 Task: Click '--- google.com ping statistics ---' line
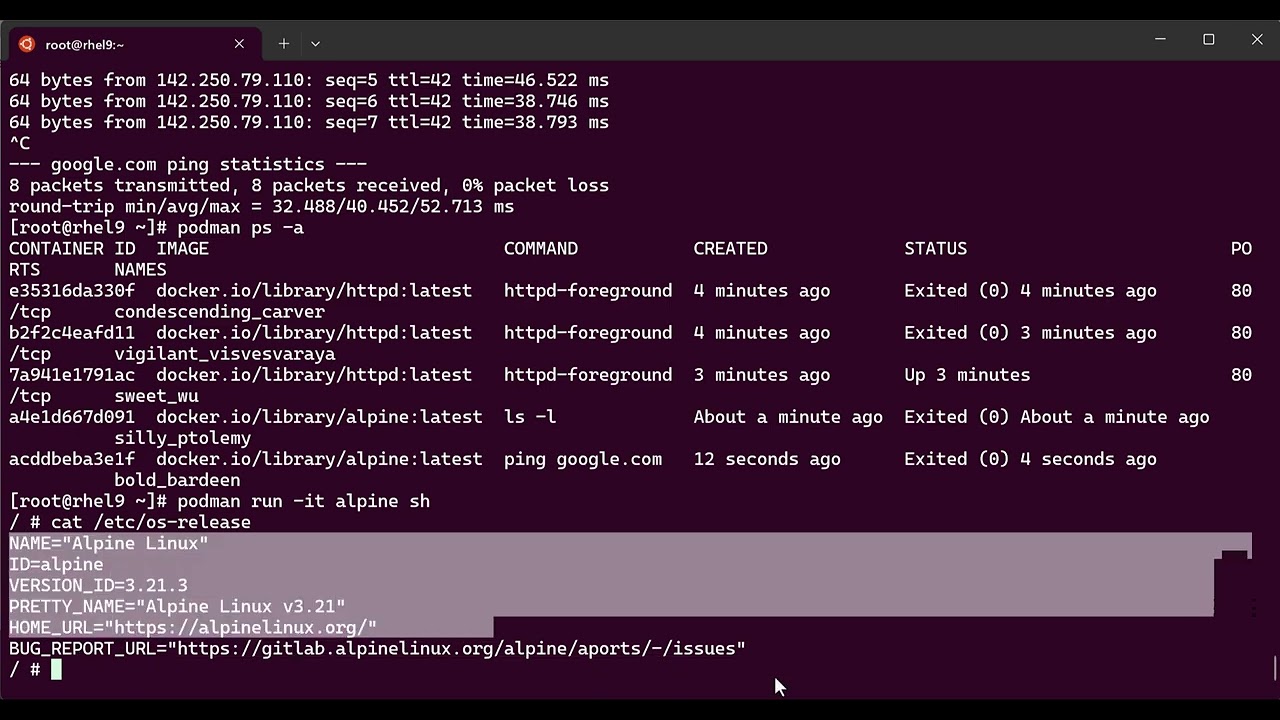[x=188, y=164]
